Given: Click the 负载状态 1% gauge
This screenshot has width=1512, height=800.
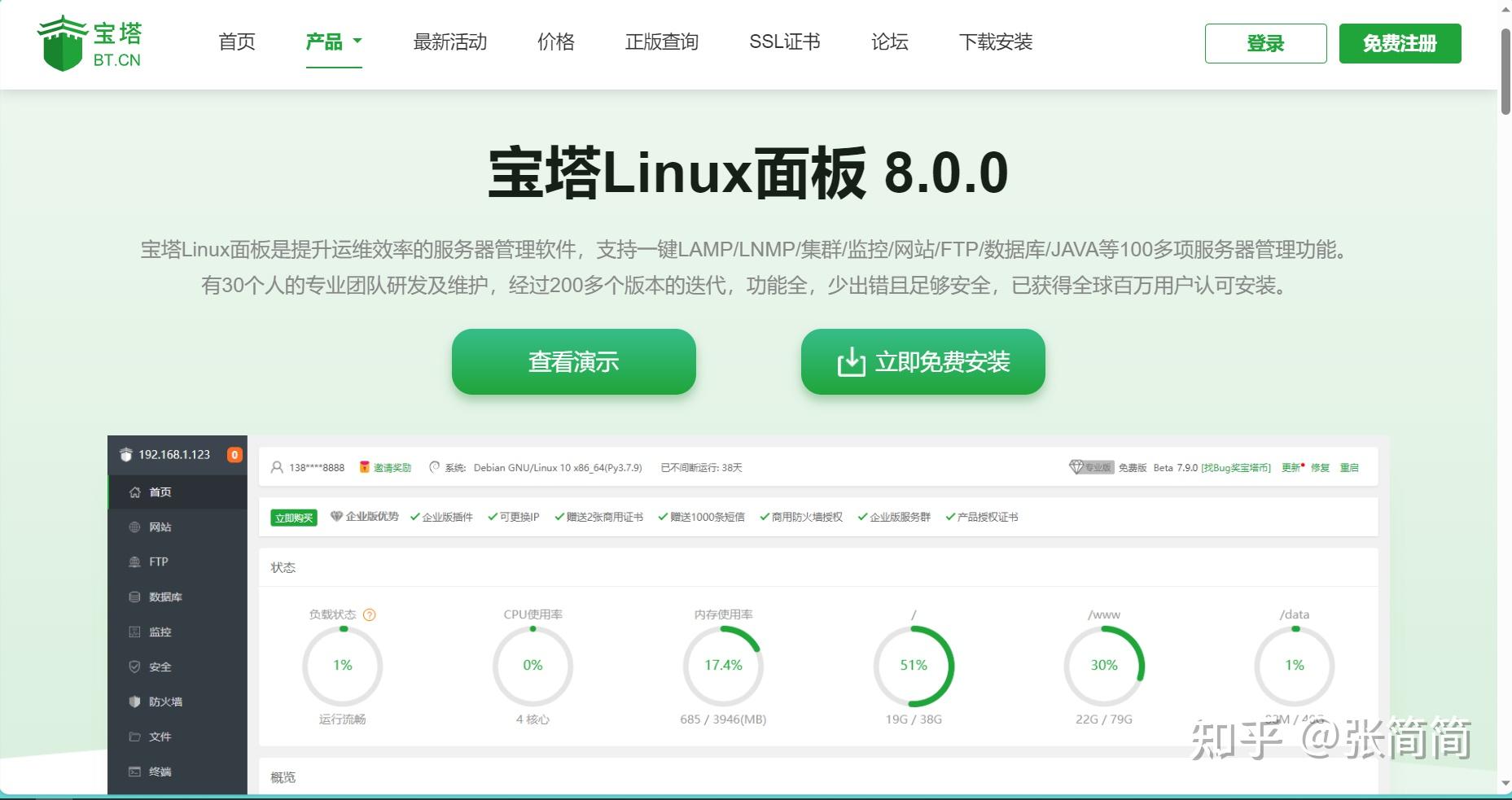Looking at the screenshot, I should [x=343, y=666].
